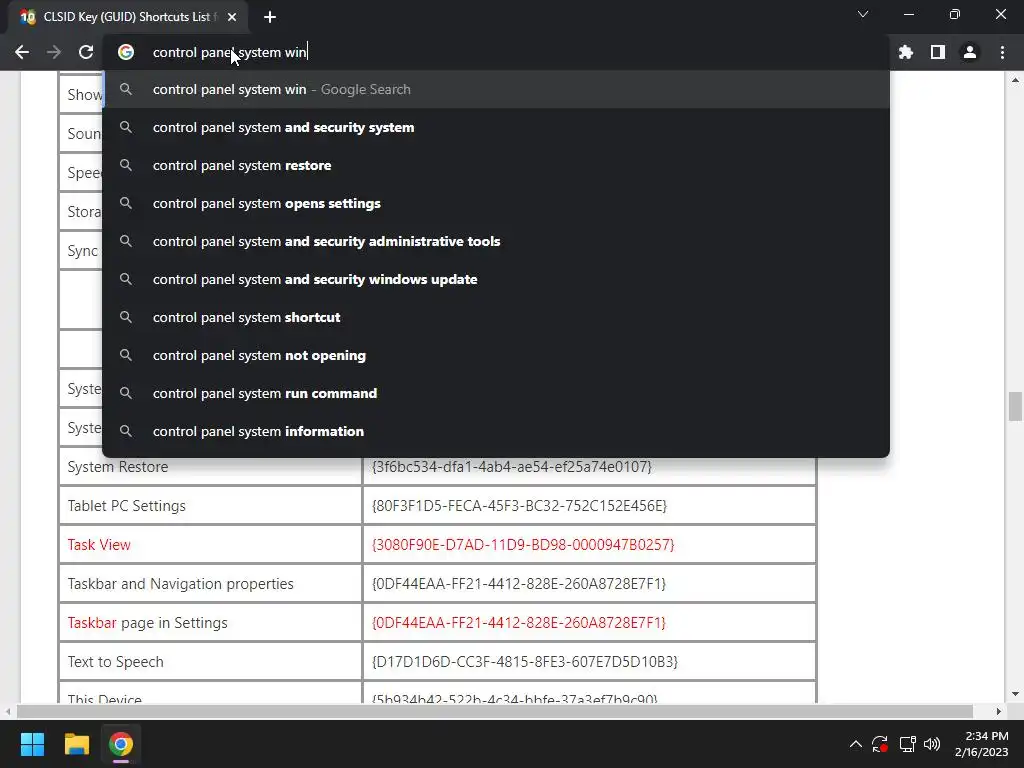Screen dimensions: 1024x768
Task: Click the red 'Task View' entry
Action: [x=99, y=545]
